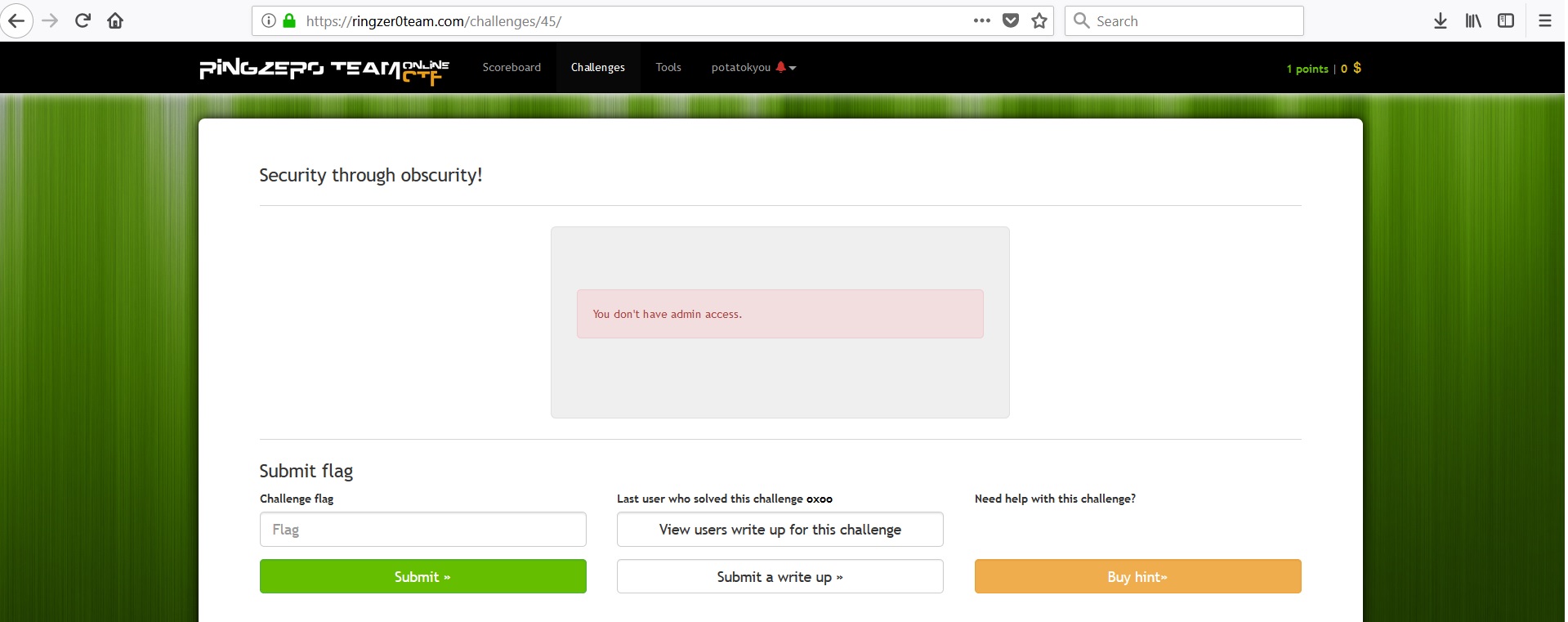
Task: Open the Scoreboard tab
Action: 511,67
